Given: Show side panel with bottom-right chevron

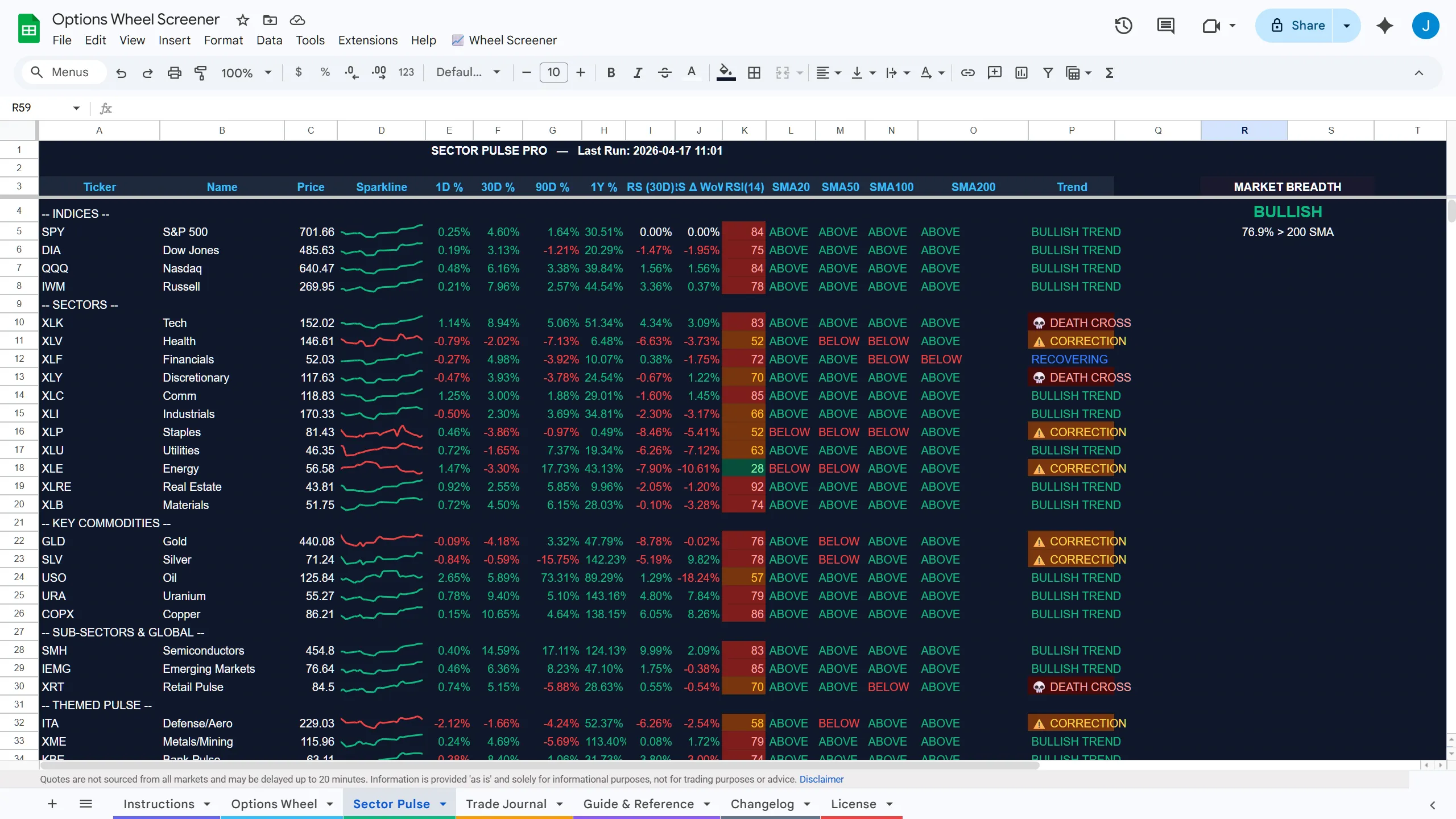Looking at the screenshot, I should point(1433,805).
